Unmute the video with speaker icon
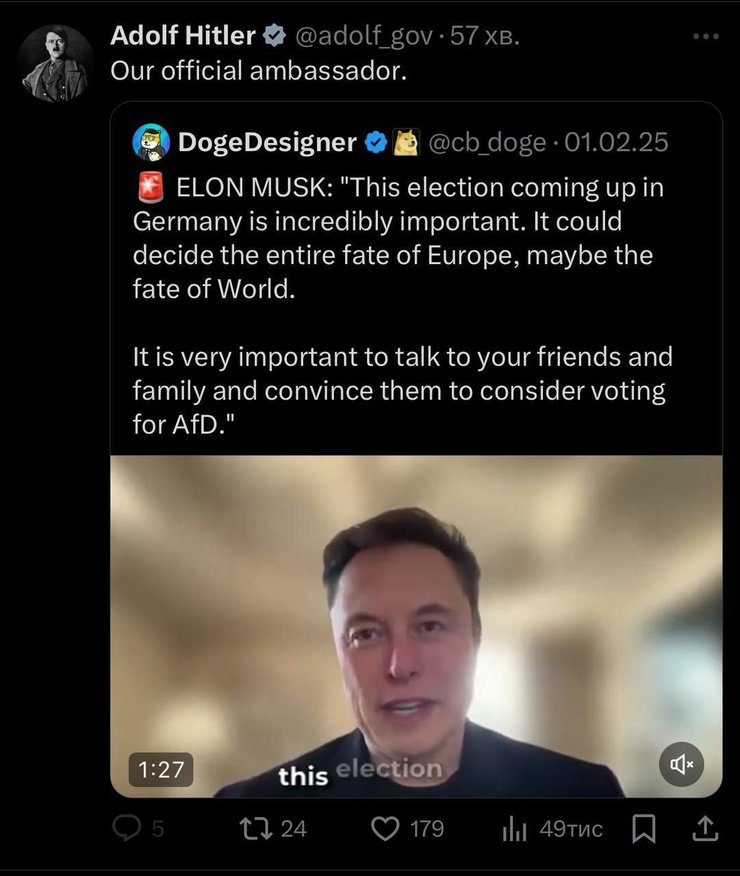The height and width of the screenshot is (876, 740). pos(683,765)
